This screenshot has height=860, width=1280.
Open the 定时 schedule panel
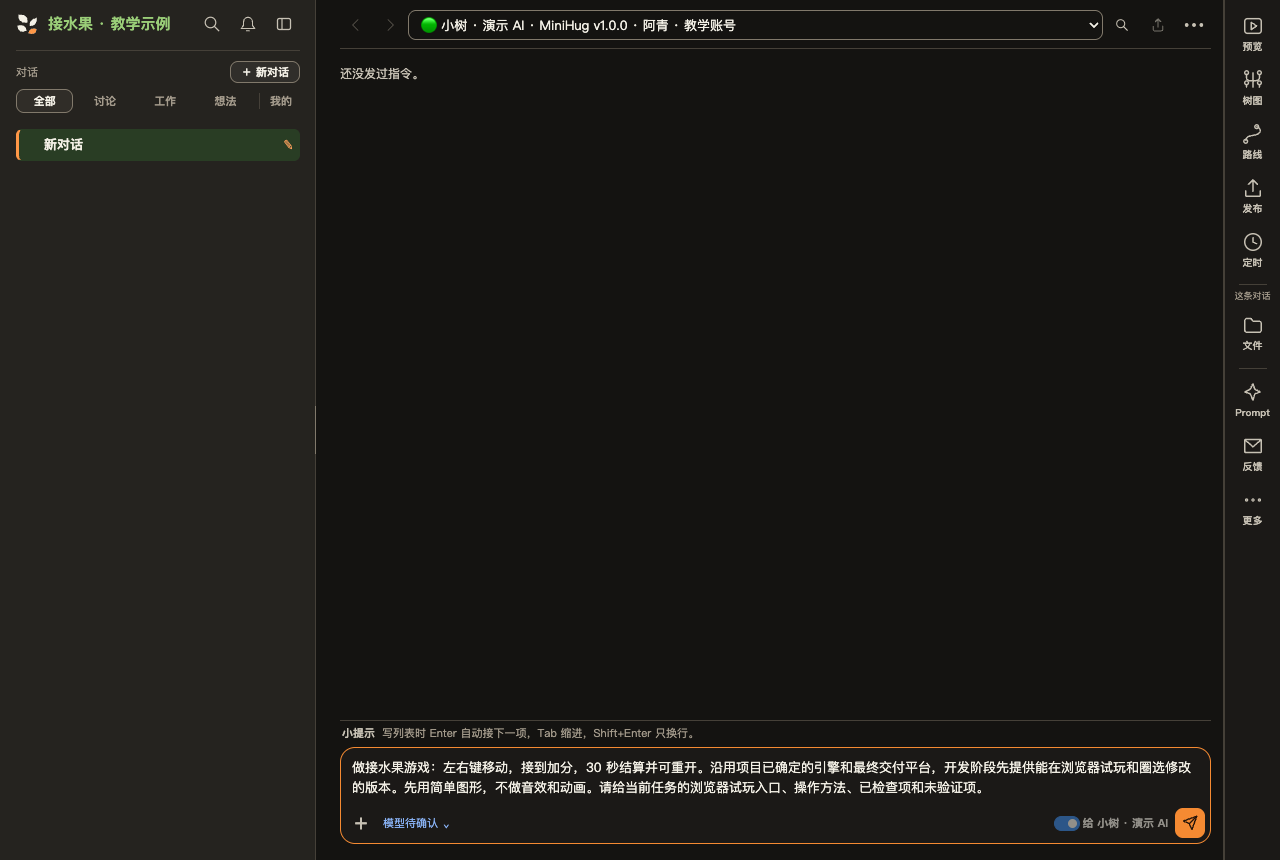(1252, 250)
